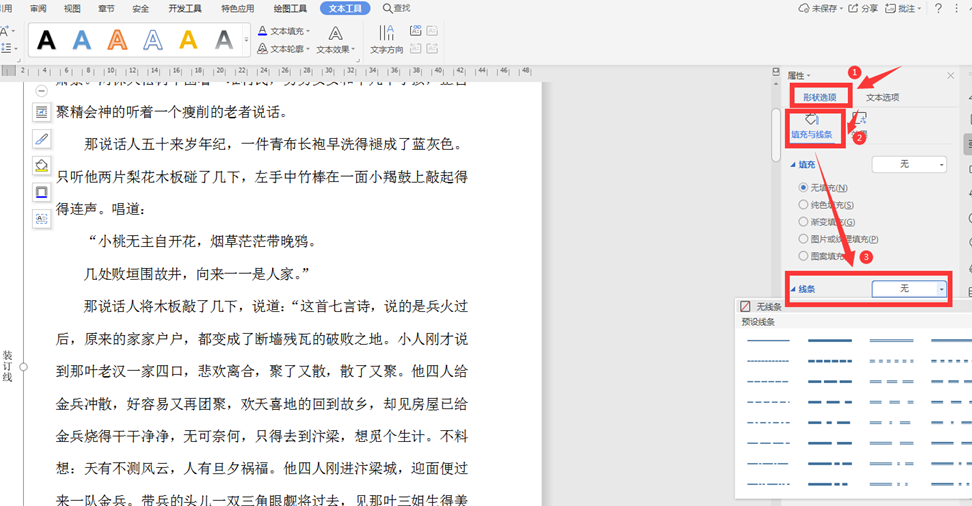Open the 安全 security tab
The width and height of the screenshot is (972, 506).
click(x=141, y=8)
